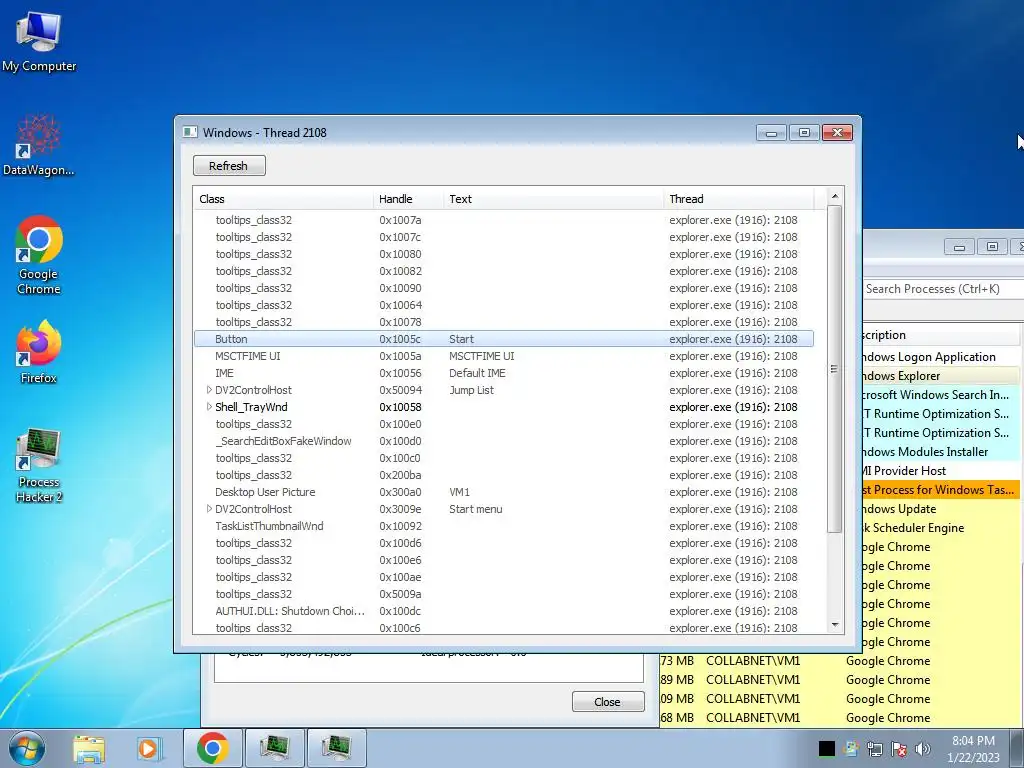Click the Refresh button
Image resolution: width=1024 pixels, height=768 pixels.
click(x=229, y=166)
